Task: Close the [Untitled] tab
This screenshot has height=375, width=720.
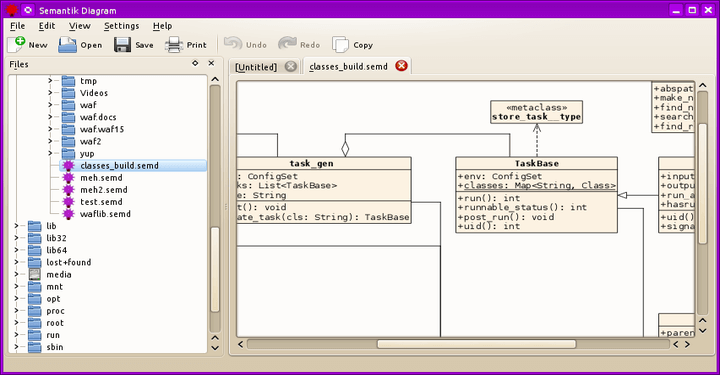Action: coord(290,67)
